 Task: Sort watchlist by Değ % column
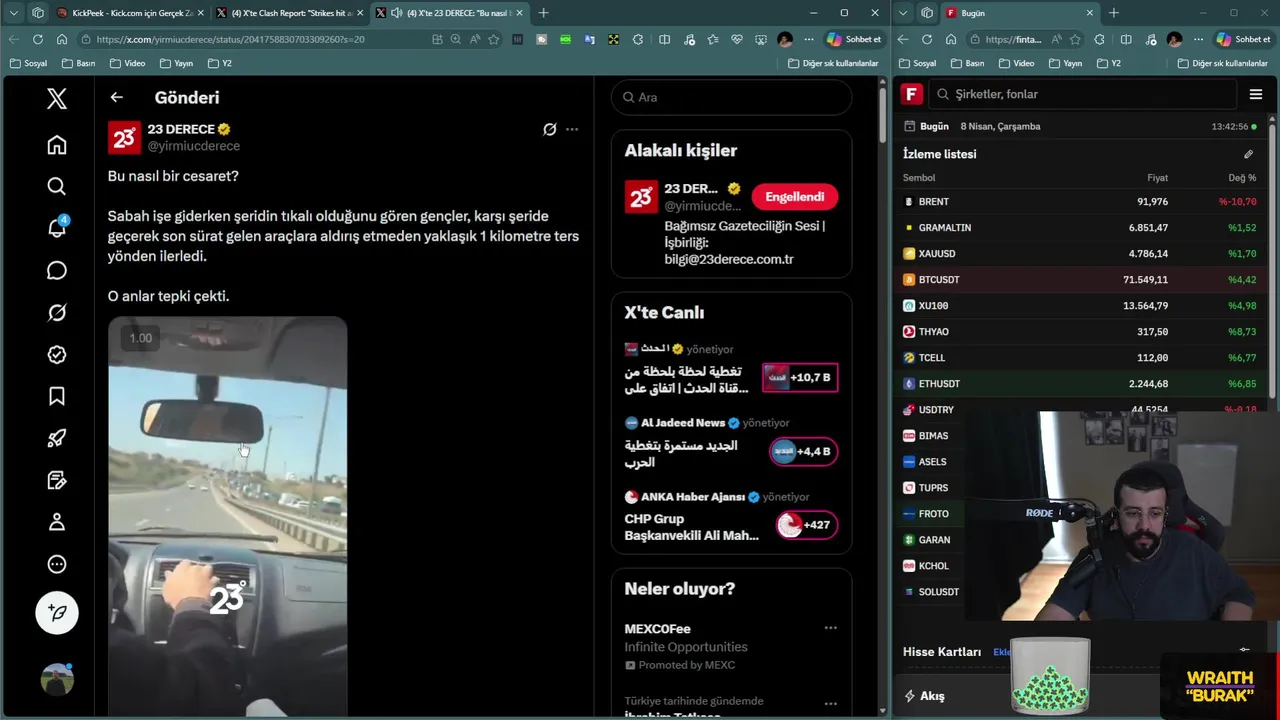(x=1242, y=178)
